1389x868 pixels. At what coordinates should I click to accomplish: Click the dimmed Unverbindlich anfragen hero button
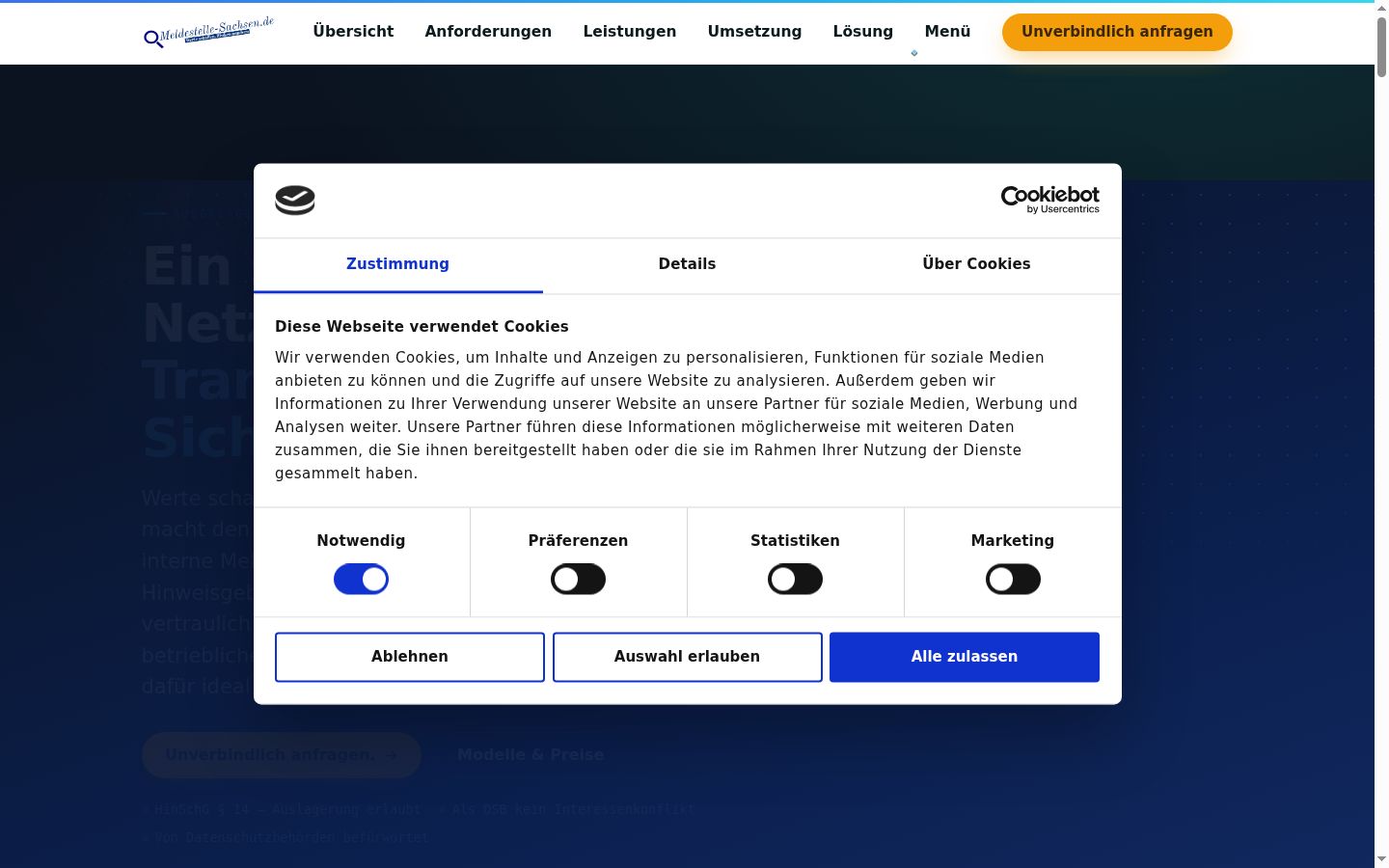point(282,755)
